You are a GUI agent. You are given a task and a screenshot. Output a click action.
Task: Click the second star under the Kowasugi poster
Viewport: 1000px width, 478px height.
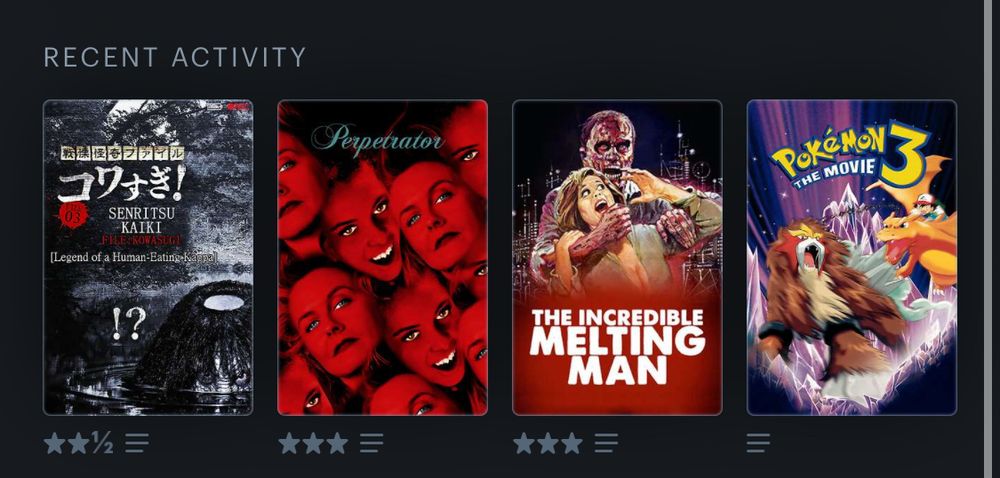[78, 443]
